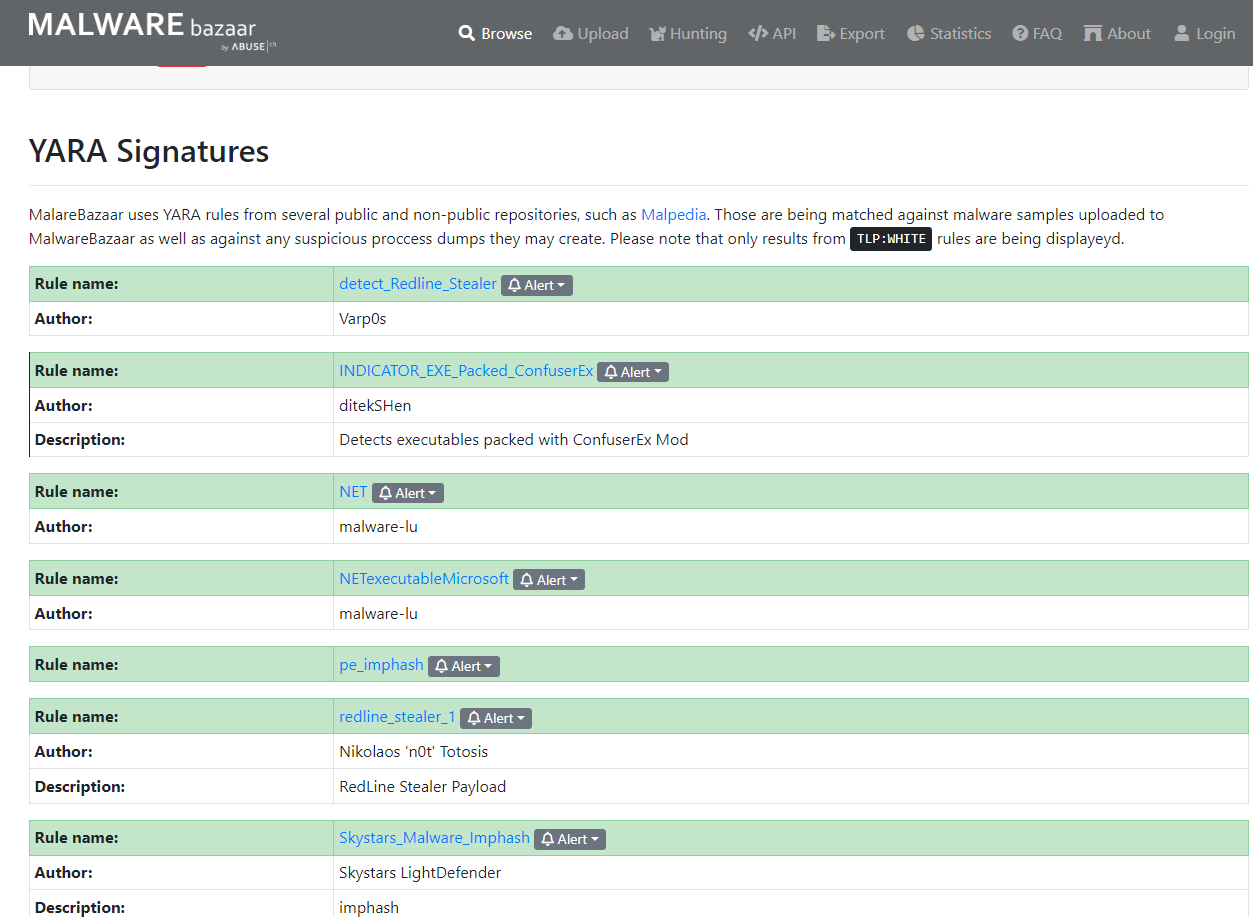Expand Alert dropdown for INDICATOR_EXE_Packed_ConfuserEx
This screenshot has width=1253, height=917.
633,372
